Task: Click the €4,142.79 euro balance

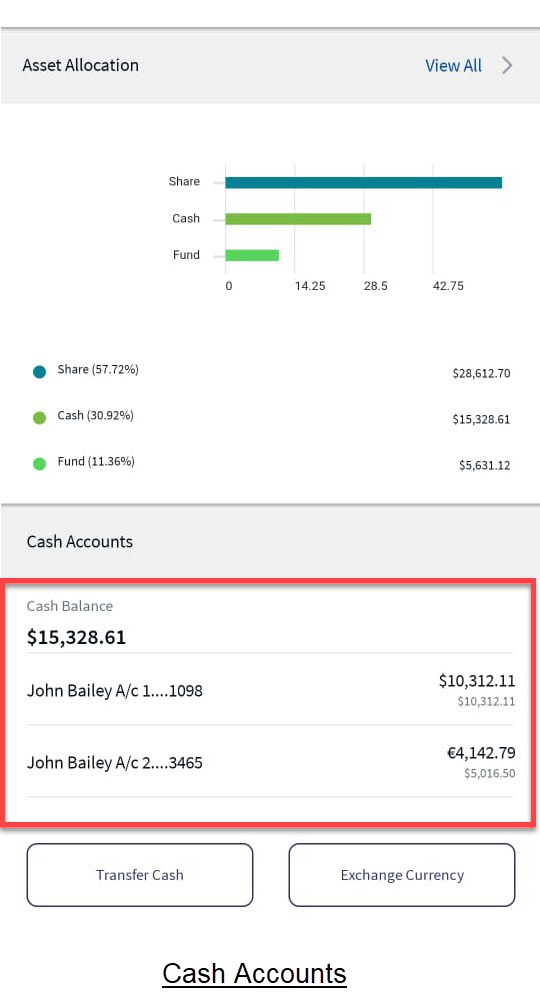Action: (x=481, y=752)
